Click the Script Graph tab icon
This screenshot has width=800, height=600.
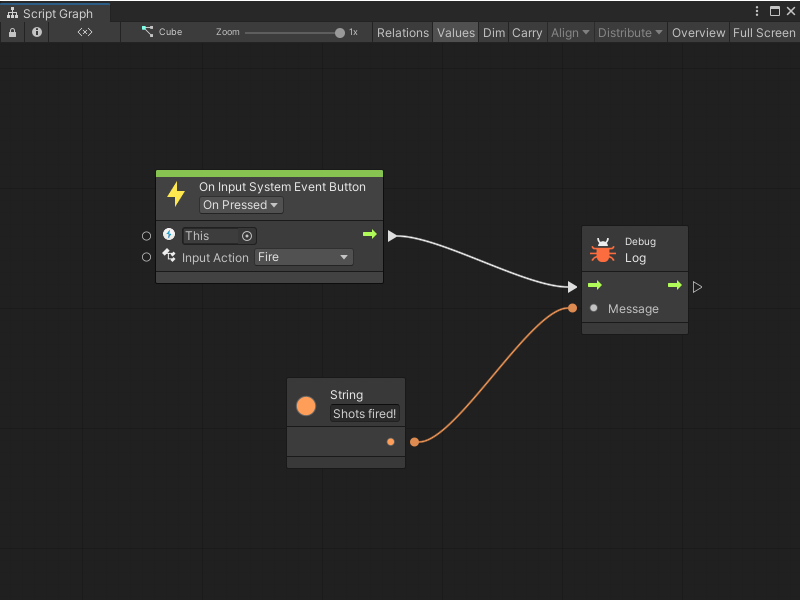click(x=14, y=13)
